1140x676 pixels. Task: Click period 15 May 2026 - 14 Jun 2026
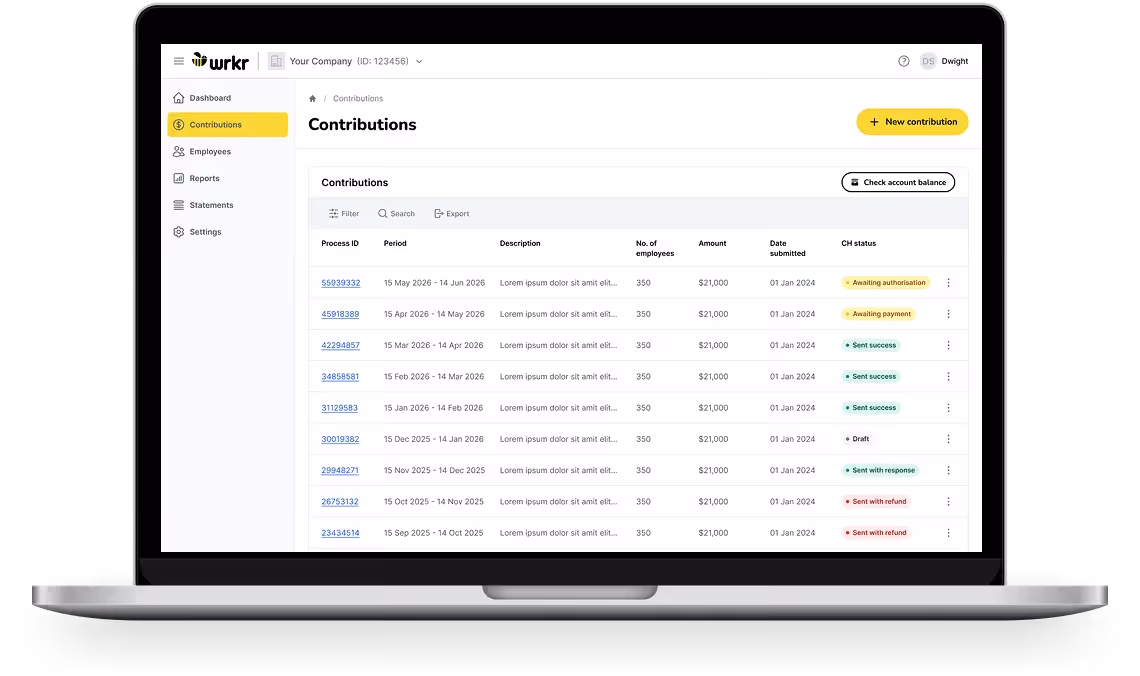click(x=434, y=283)
